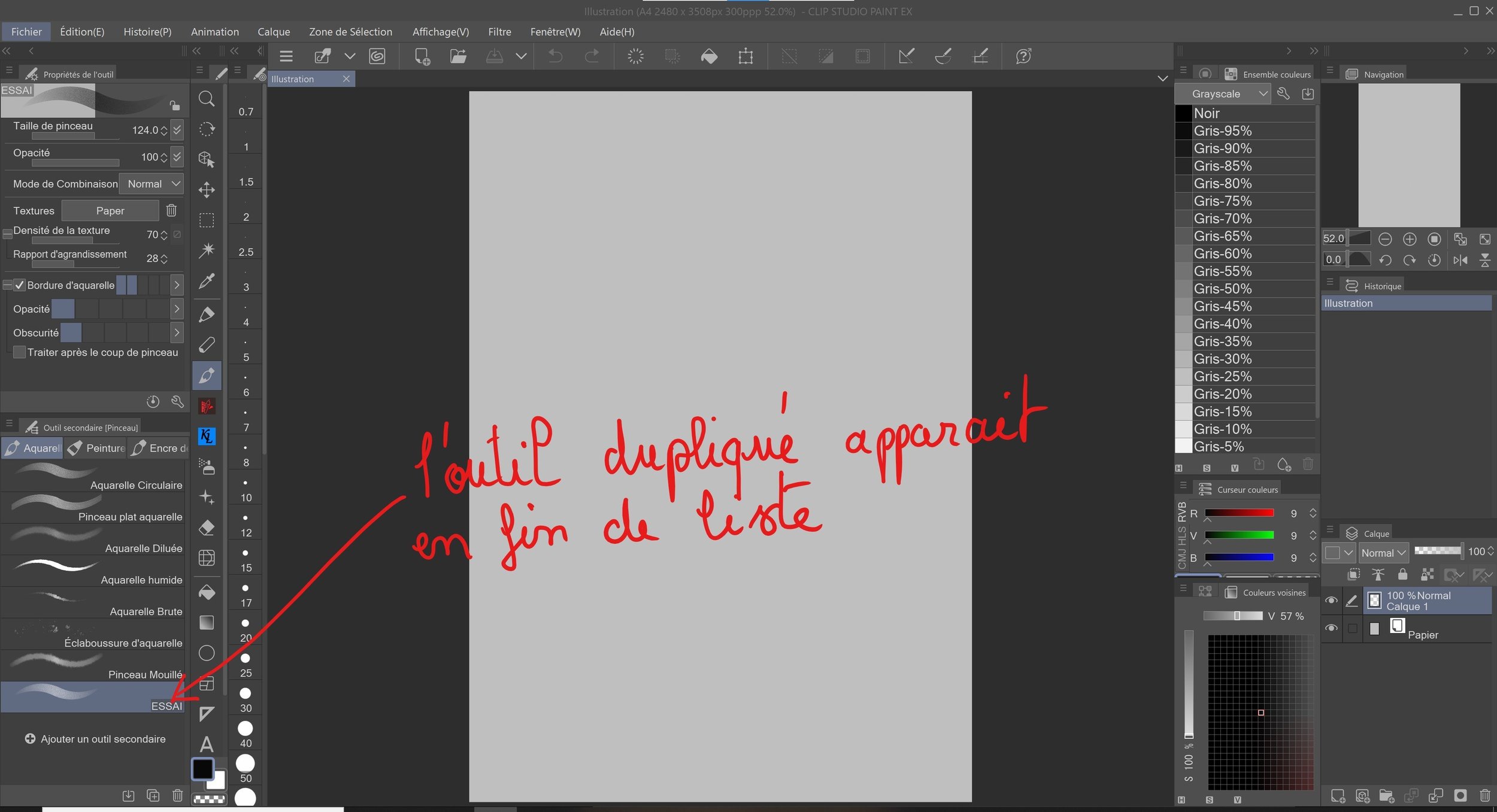
Task: Select the Move layer tool
Action: (207, 190)
